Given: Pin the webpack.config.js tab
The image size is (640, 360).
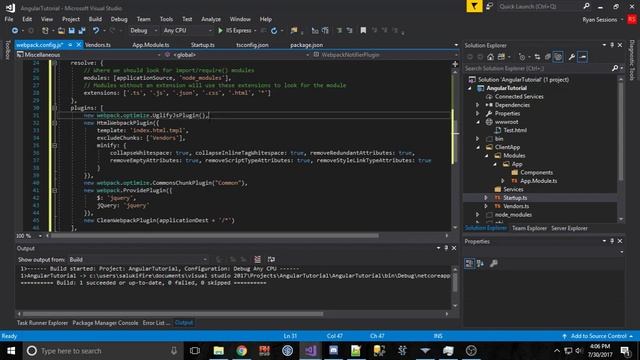Looking at the screenshot, I should 70,45.
